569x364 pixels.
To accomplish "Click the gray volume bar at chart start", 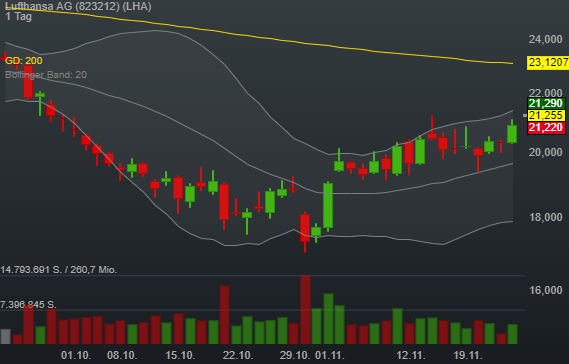I will pyautogui.click(x=5, y=336).
